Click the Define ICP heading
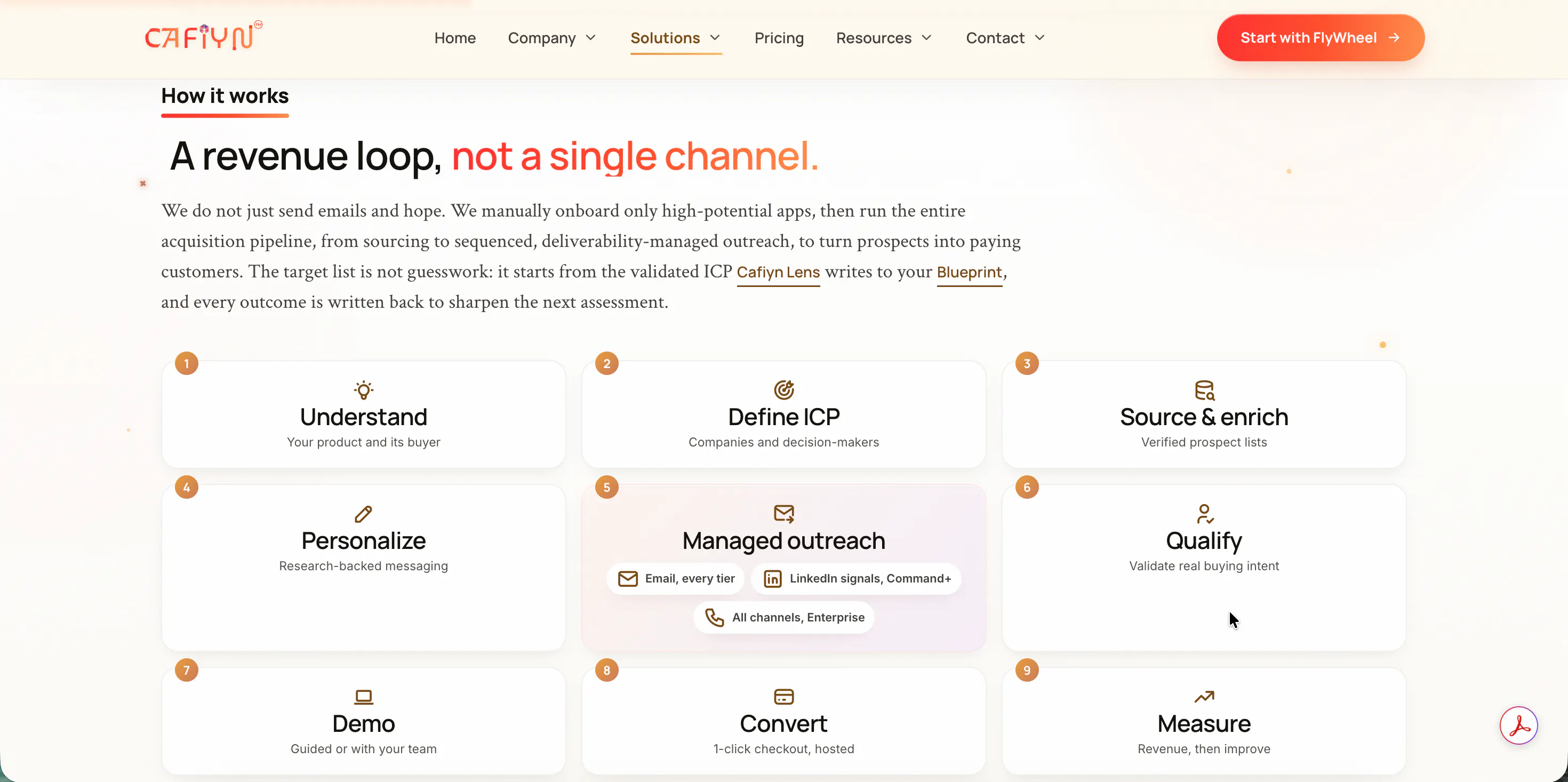 (783, 417)
